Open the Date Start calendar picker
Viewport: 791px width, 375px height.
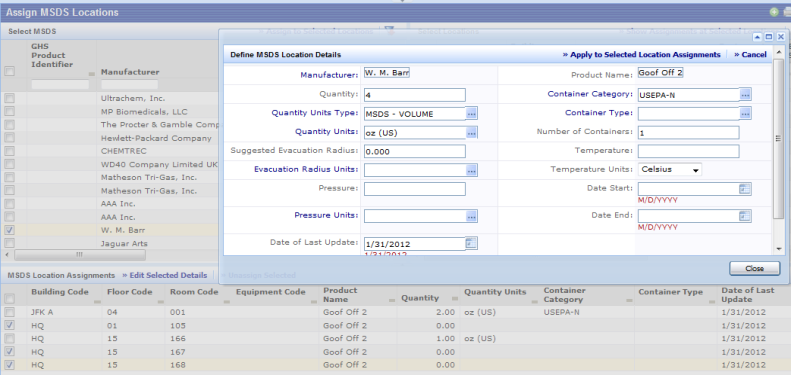click(x=745, y=189)
